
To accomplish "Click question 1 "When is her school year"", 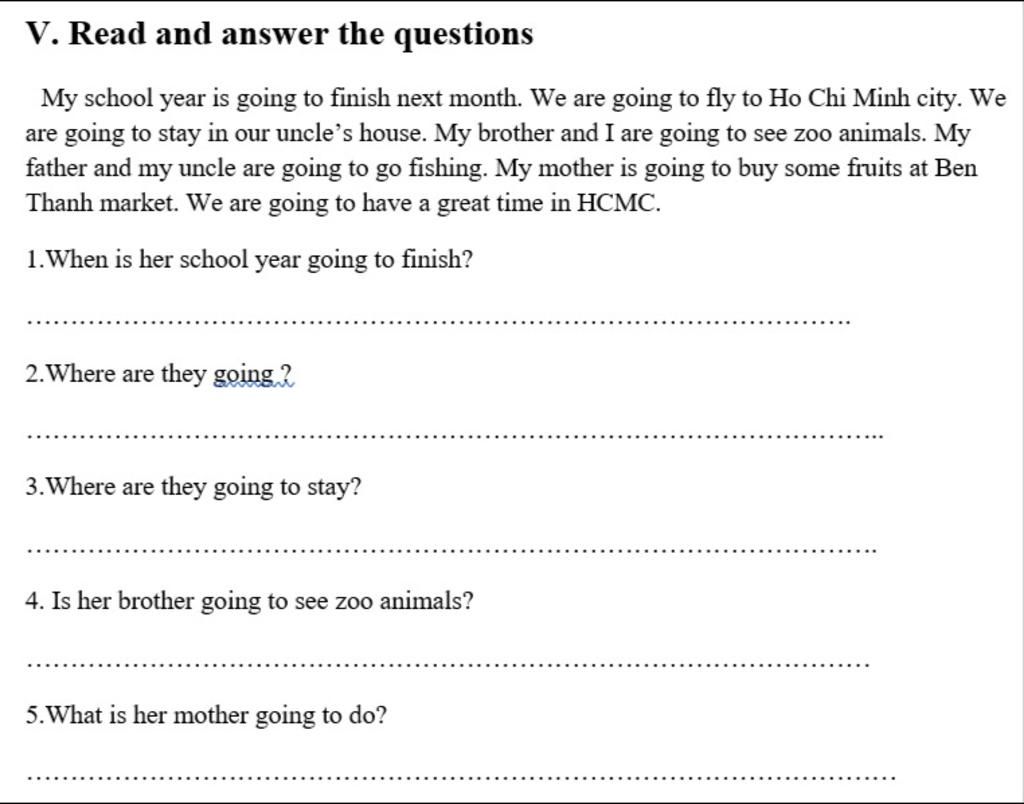I will (249, 260).
